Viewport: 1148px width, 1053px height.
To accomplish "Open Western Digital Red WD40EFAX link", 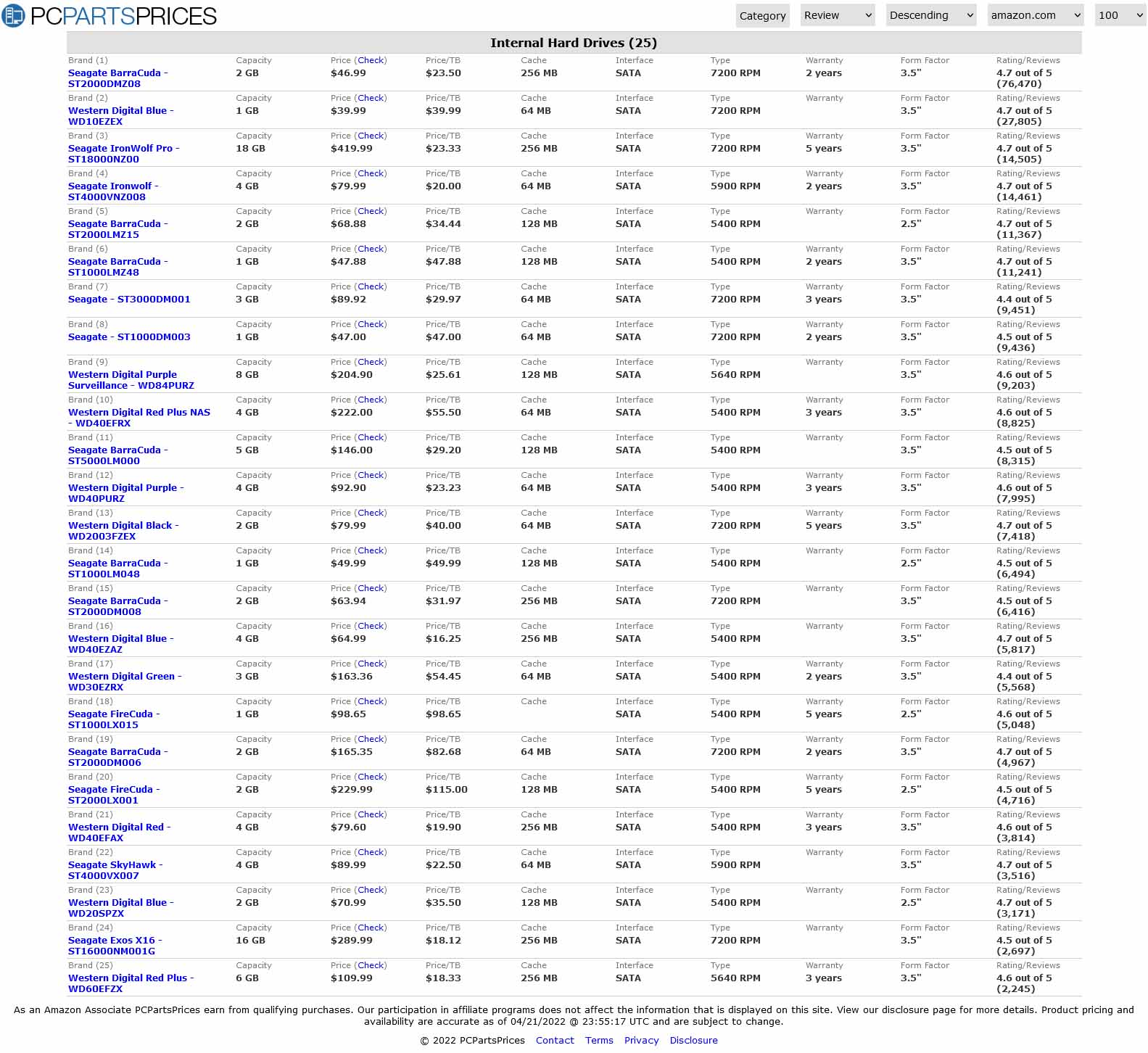I will [x=120, y=833].
